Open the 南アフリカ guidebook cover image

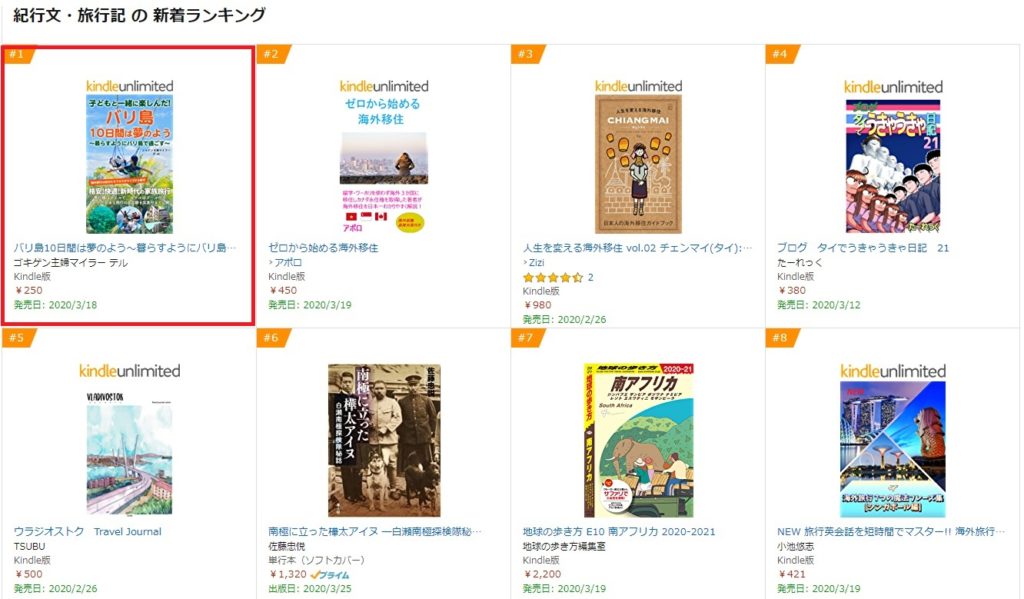pos(638,440)
